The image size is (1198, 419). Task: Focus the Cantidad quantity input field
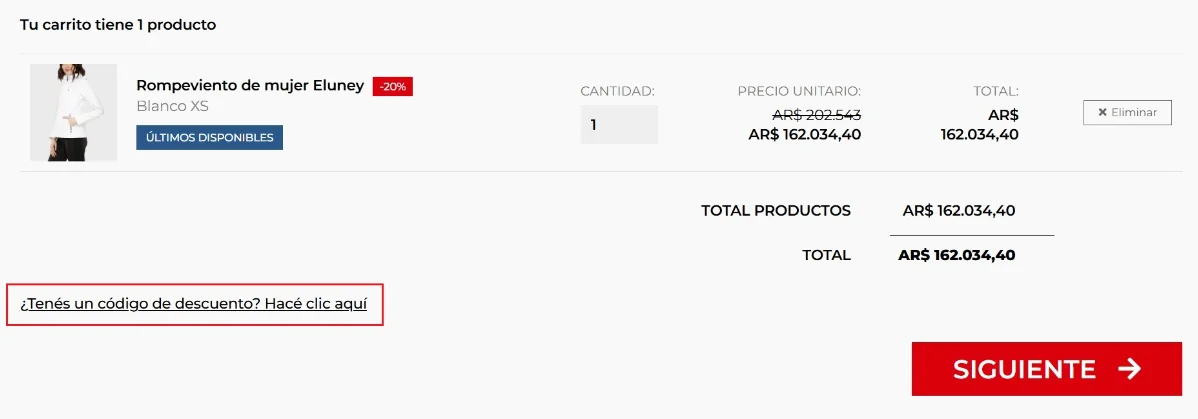(x=618, y=125)
